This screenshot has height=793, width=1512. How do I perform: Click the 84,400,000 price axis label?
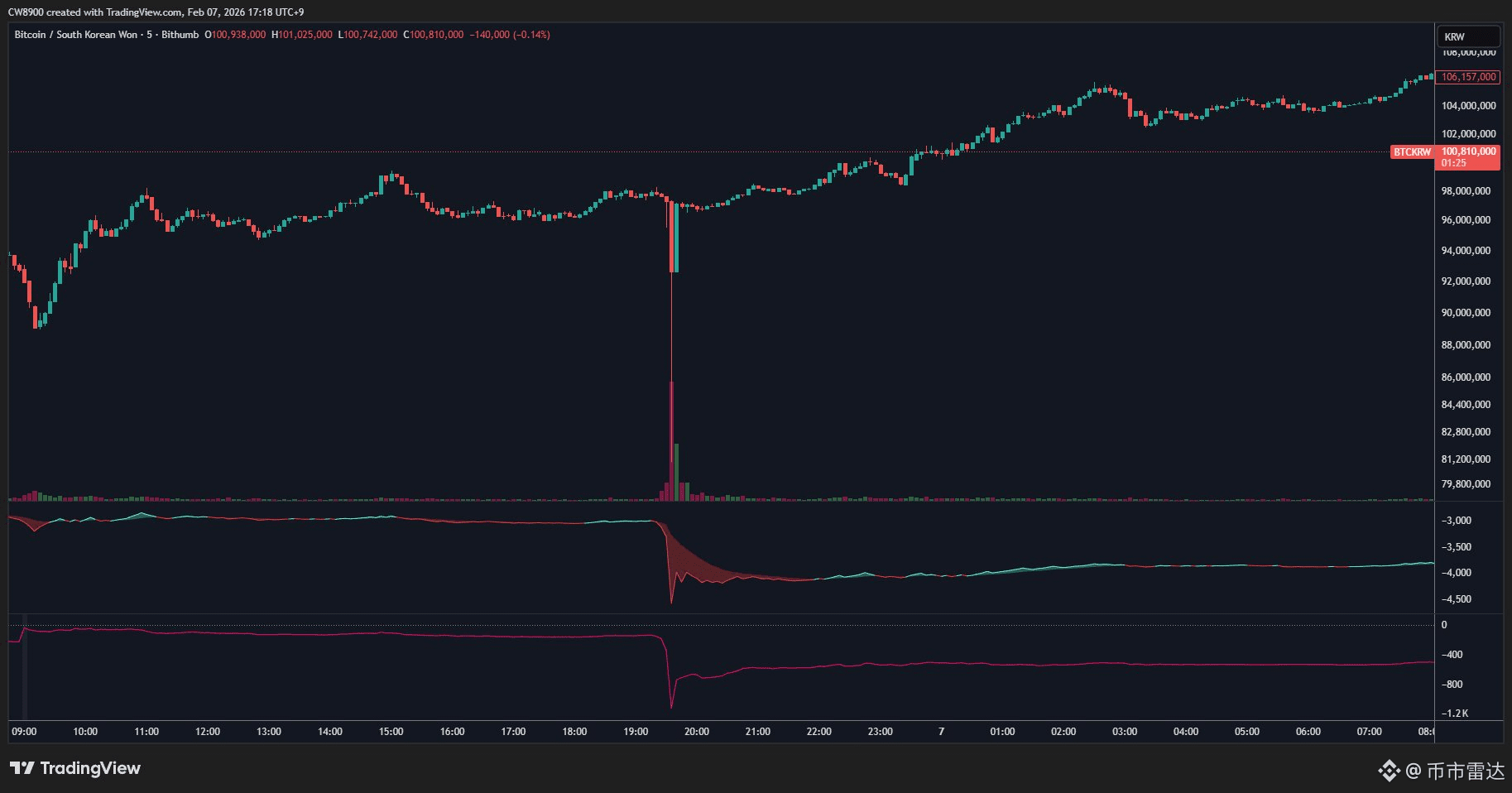1466,405
